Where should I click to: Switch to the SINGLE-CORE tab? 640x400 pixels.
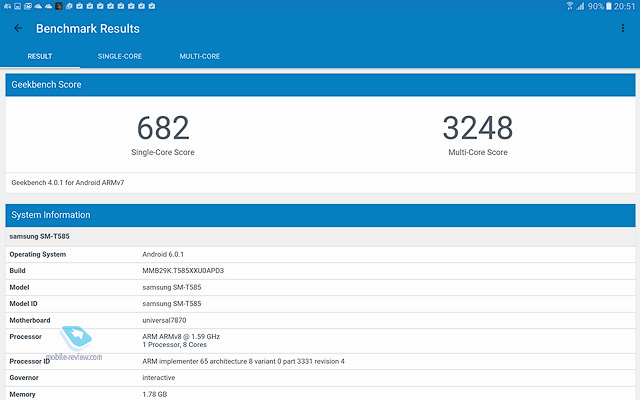pos(120,56)
